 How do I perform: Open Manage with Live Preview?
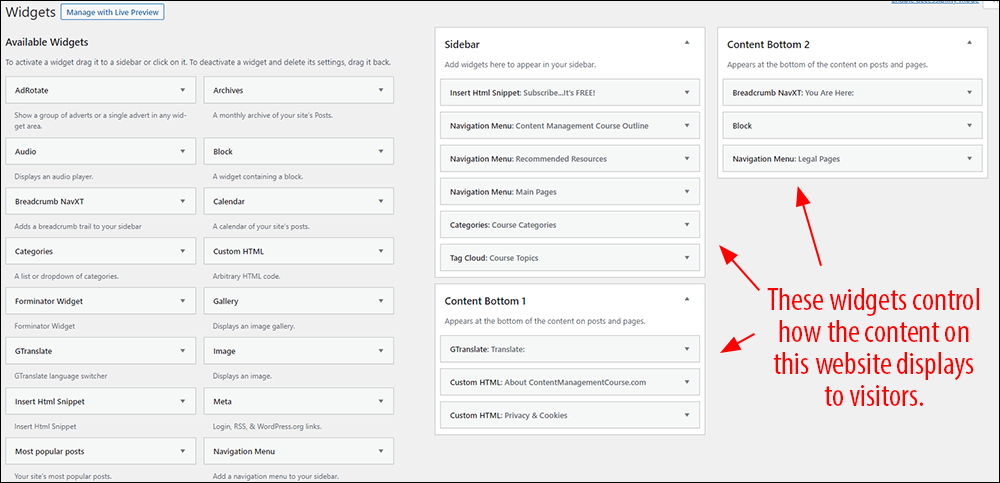coord(113,12)
